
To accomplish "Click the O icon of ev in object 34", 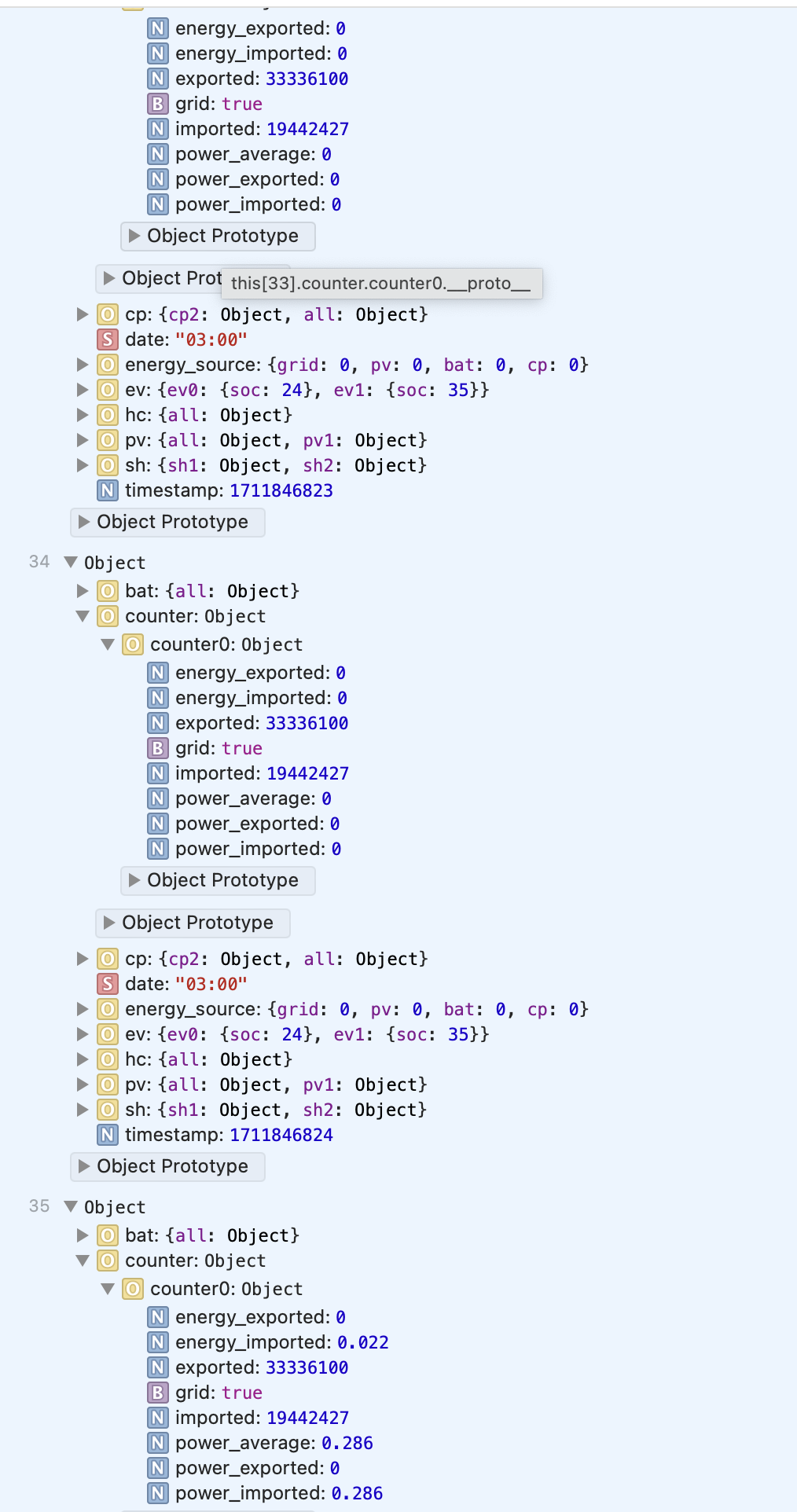I will pos(108,1034).
